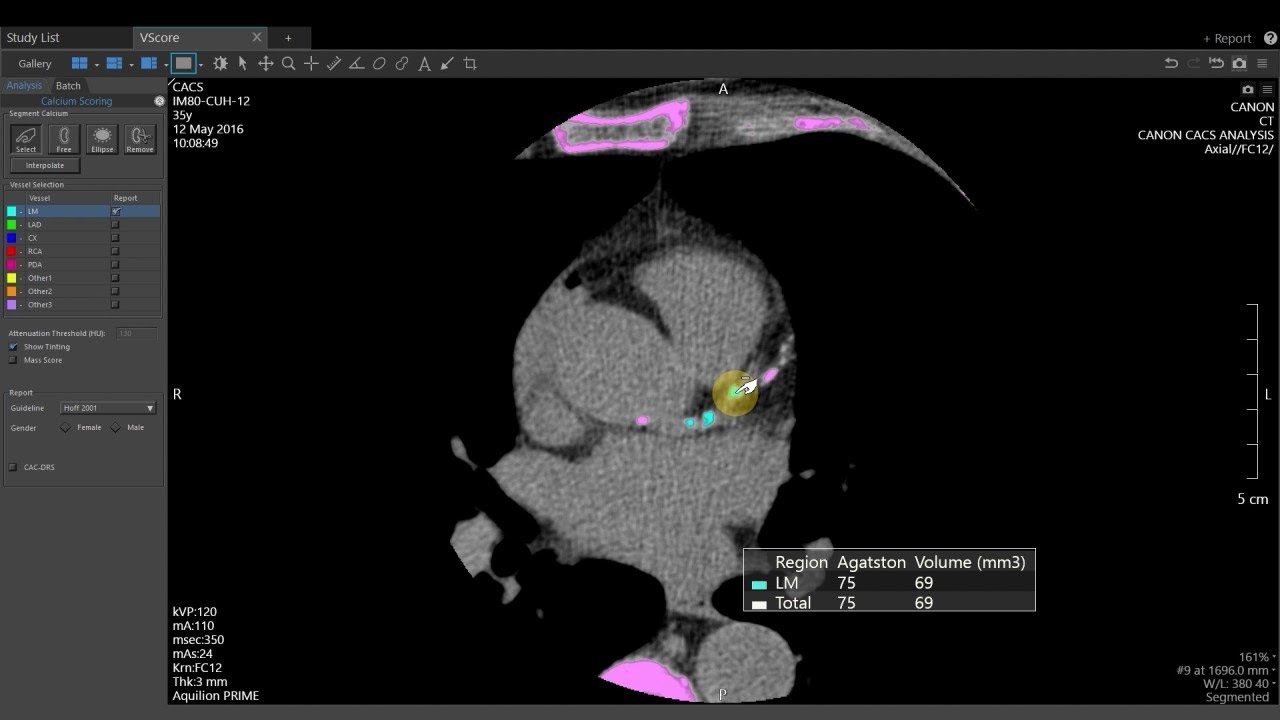Check the PDA report checkbox
The image size is (1280, 720).
[x=116, y=265]
